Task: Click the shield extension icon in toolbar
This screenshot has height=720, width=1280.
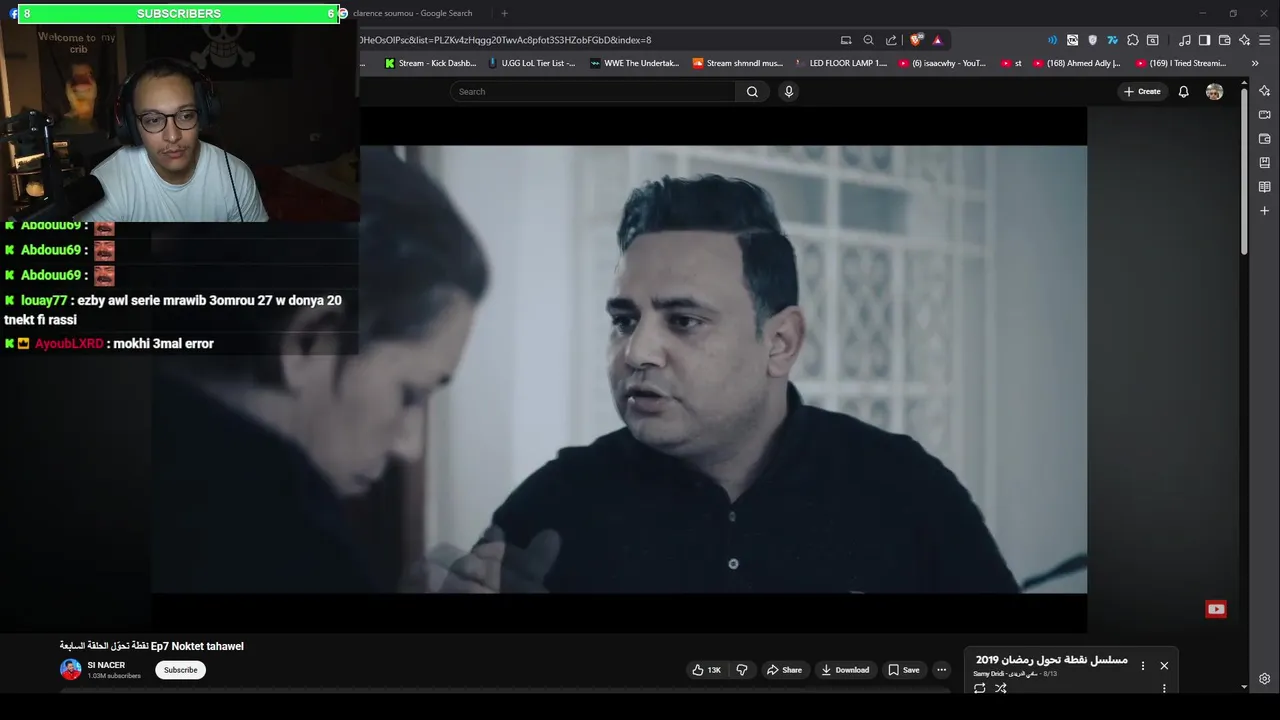Action: [x=1092, y=40]
